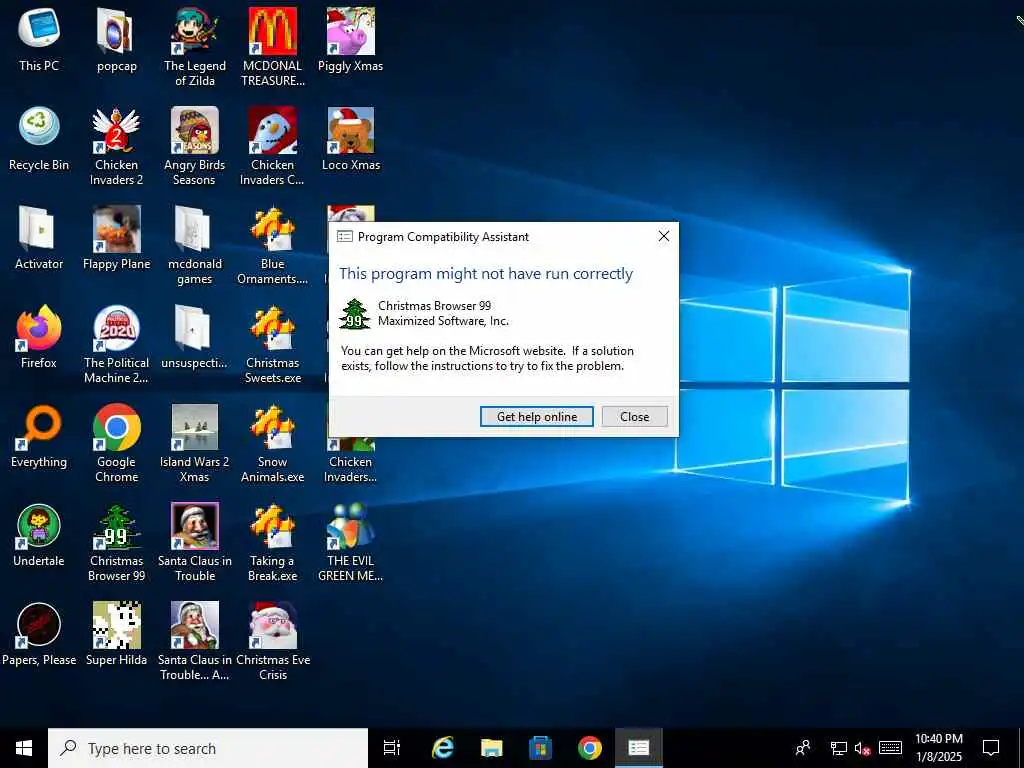Select the Santa Claus in Trouble icon
Image resolution: width=1024 pixels, height=768 pixels.
pos(194,526)
